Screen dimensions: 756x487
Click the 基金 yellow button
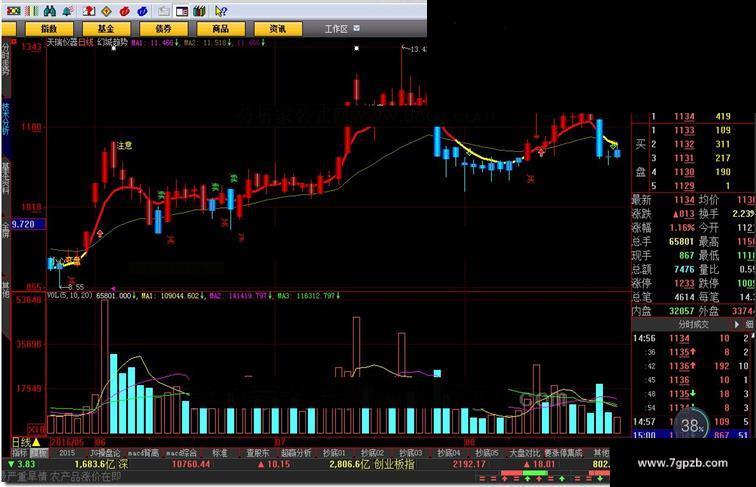coord(106,29)
